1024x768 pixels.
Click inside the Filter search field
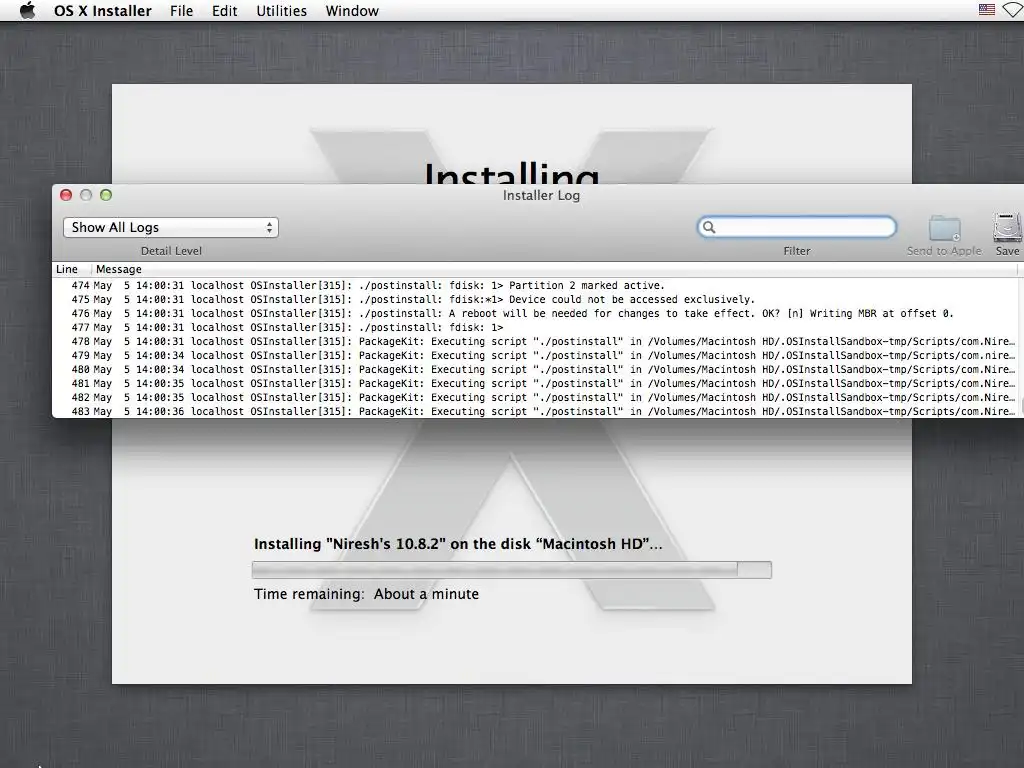tap(797, 227)
